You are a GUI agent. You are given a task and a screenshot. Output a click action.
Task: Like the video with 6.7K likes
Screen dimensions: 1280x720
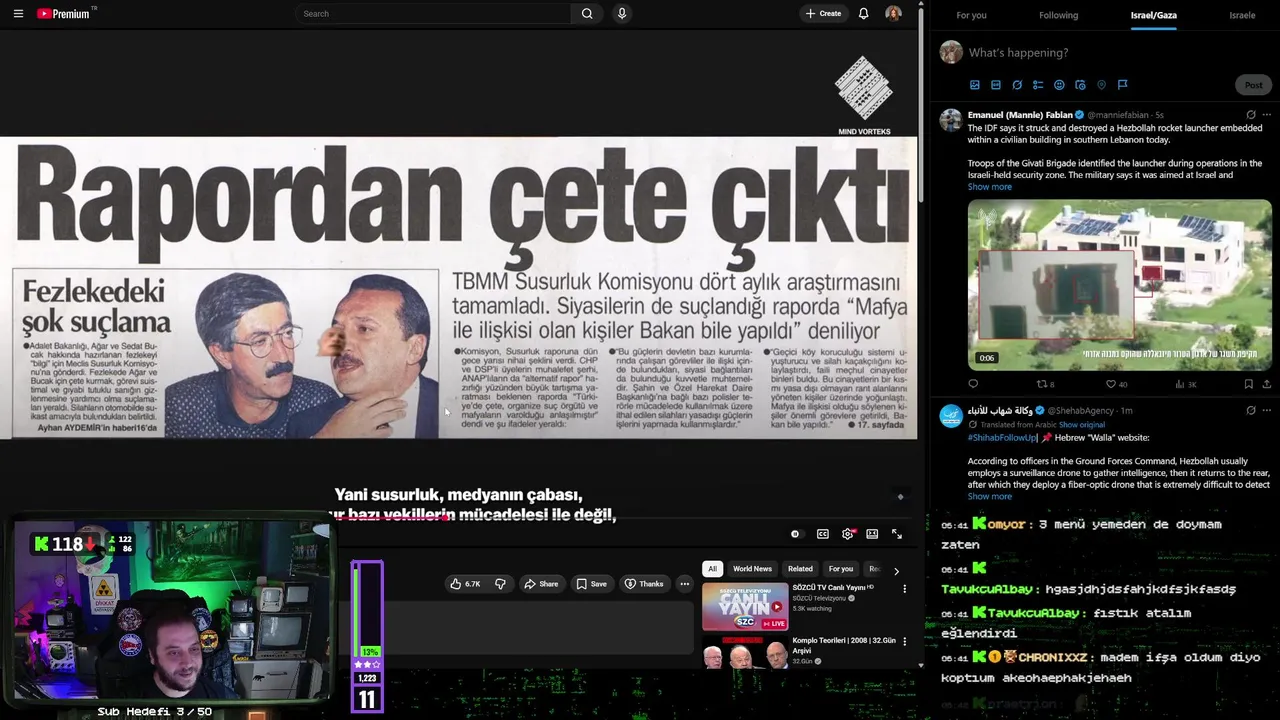pos(465,584)
